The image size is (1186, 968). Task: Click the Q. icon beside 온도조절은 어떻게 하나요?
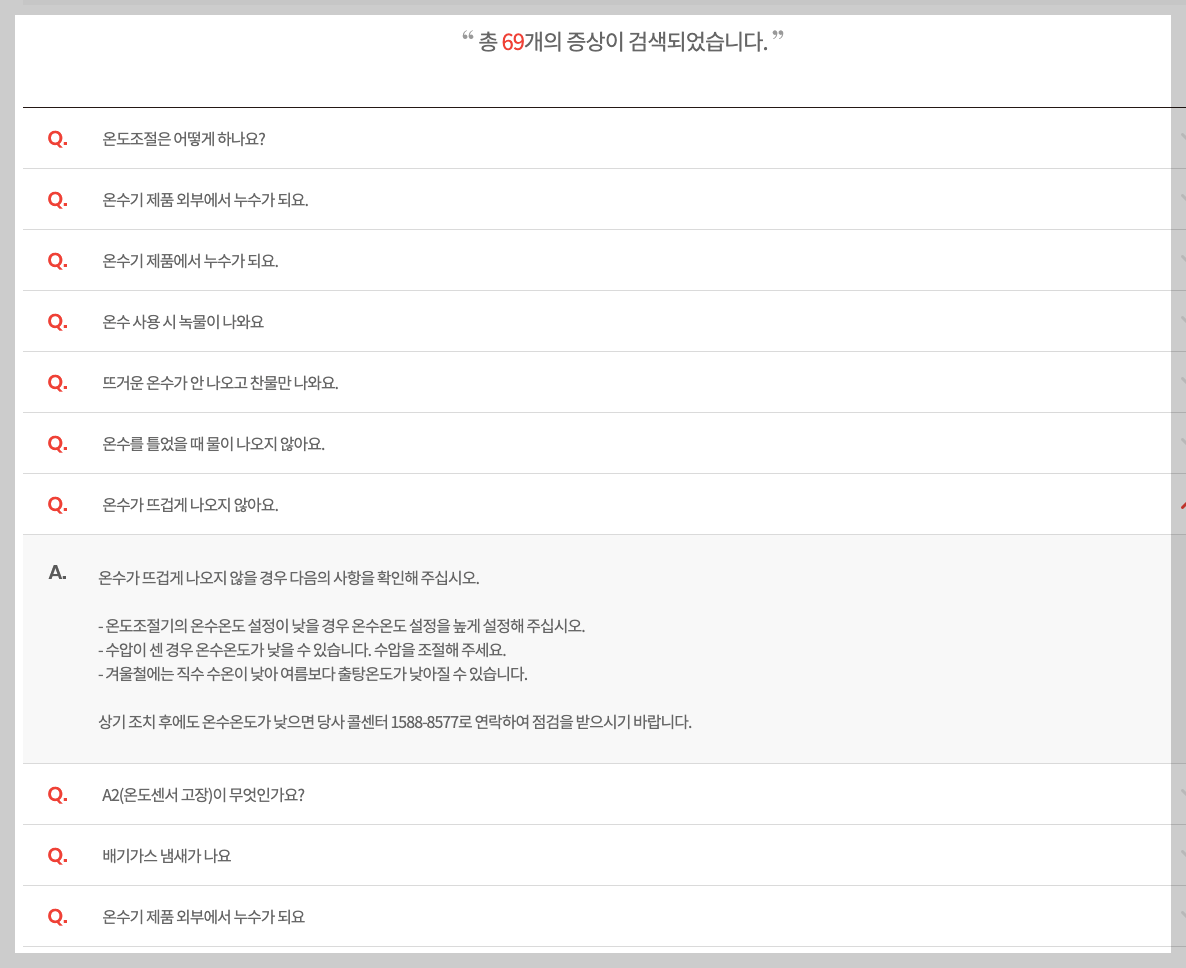tap(57, 138)
